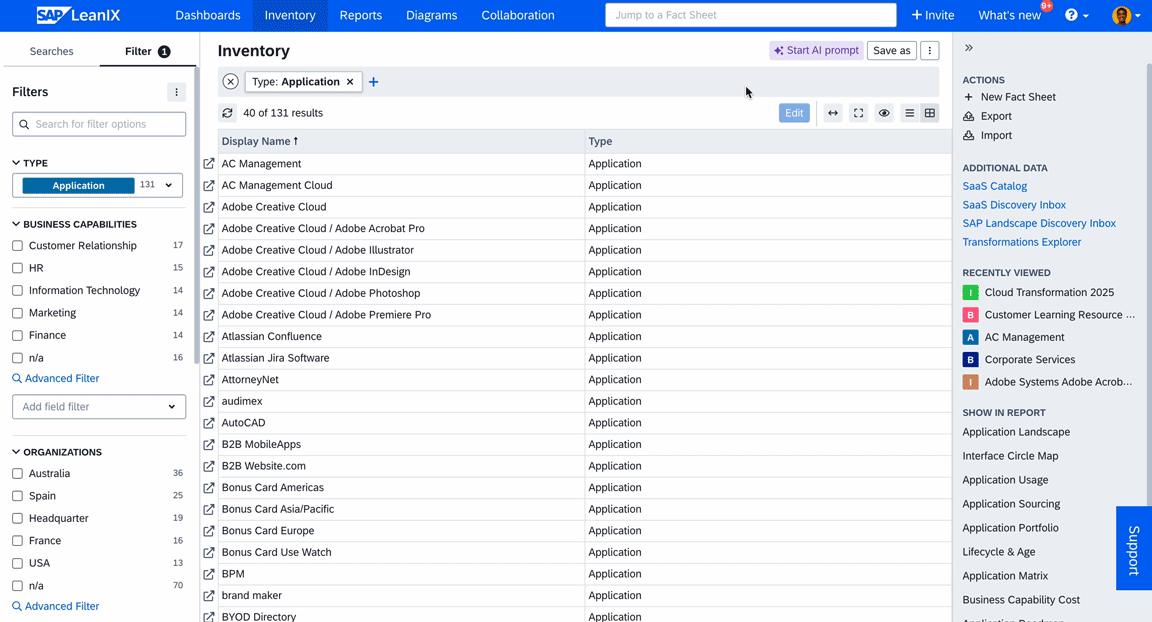Screen dimensions: 1152x622
Task: Check the Information Technology filter
Action: coord(18,291)
